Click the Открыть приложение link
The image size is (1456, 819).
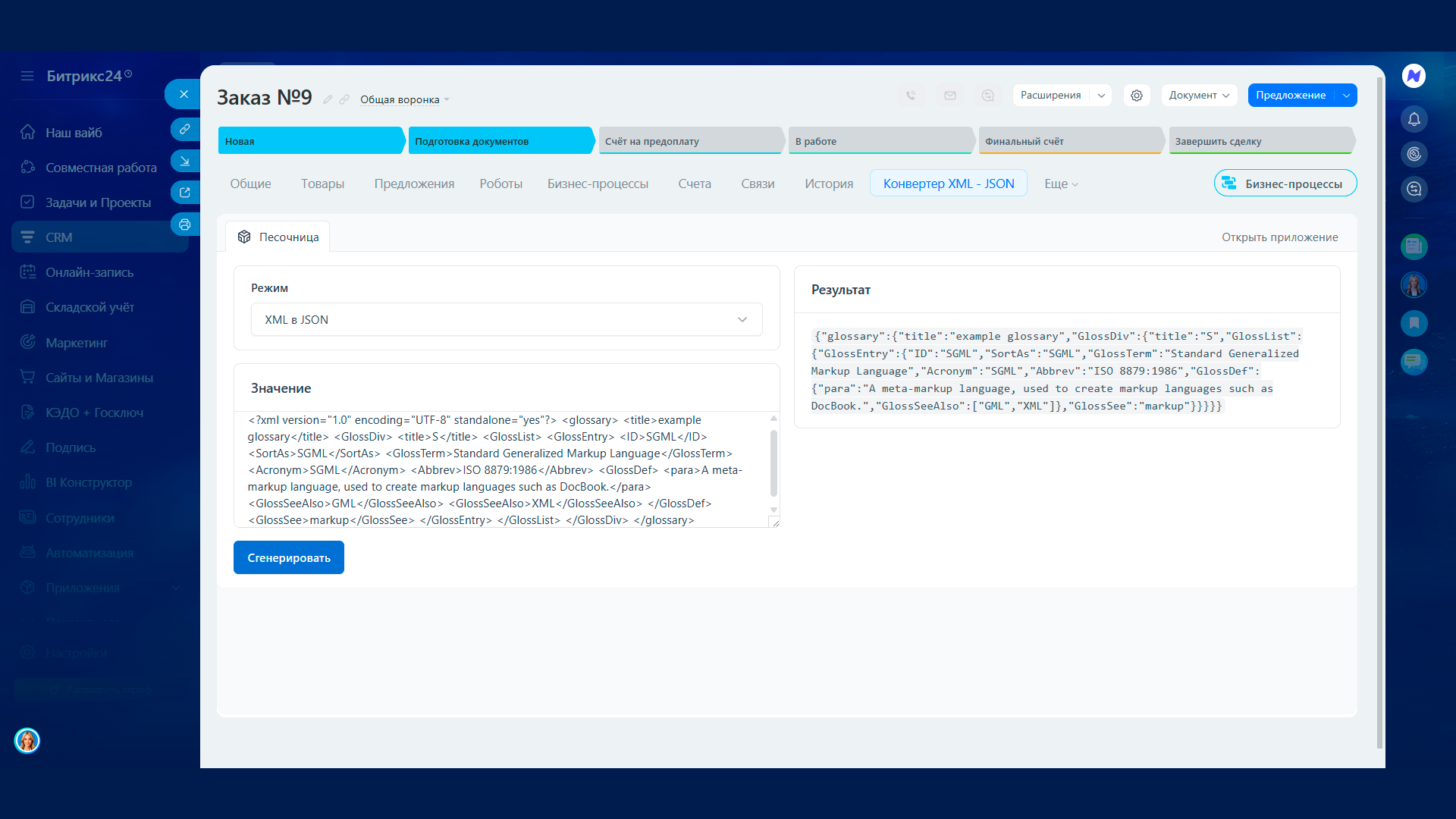tap(1279, 237)
